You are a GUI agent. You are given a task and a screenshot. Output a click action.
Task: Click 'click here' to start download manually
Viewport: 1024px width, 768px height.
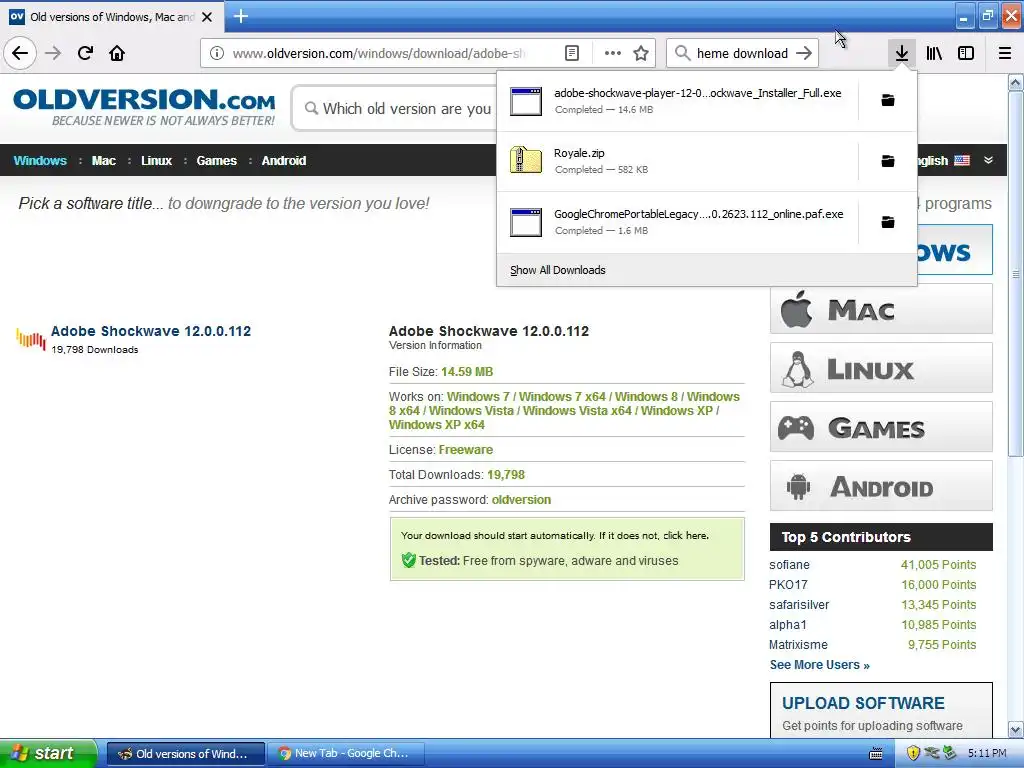point(685,536)
